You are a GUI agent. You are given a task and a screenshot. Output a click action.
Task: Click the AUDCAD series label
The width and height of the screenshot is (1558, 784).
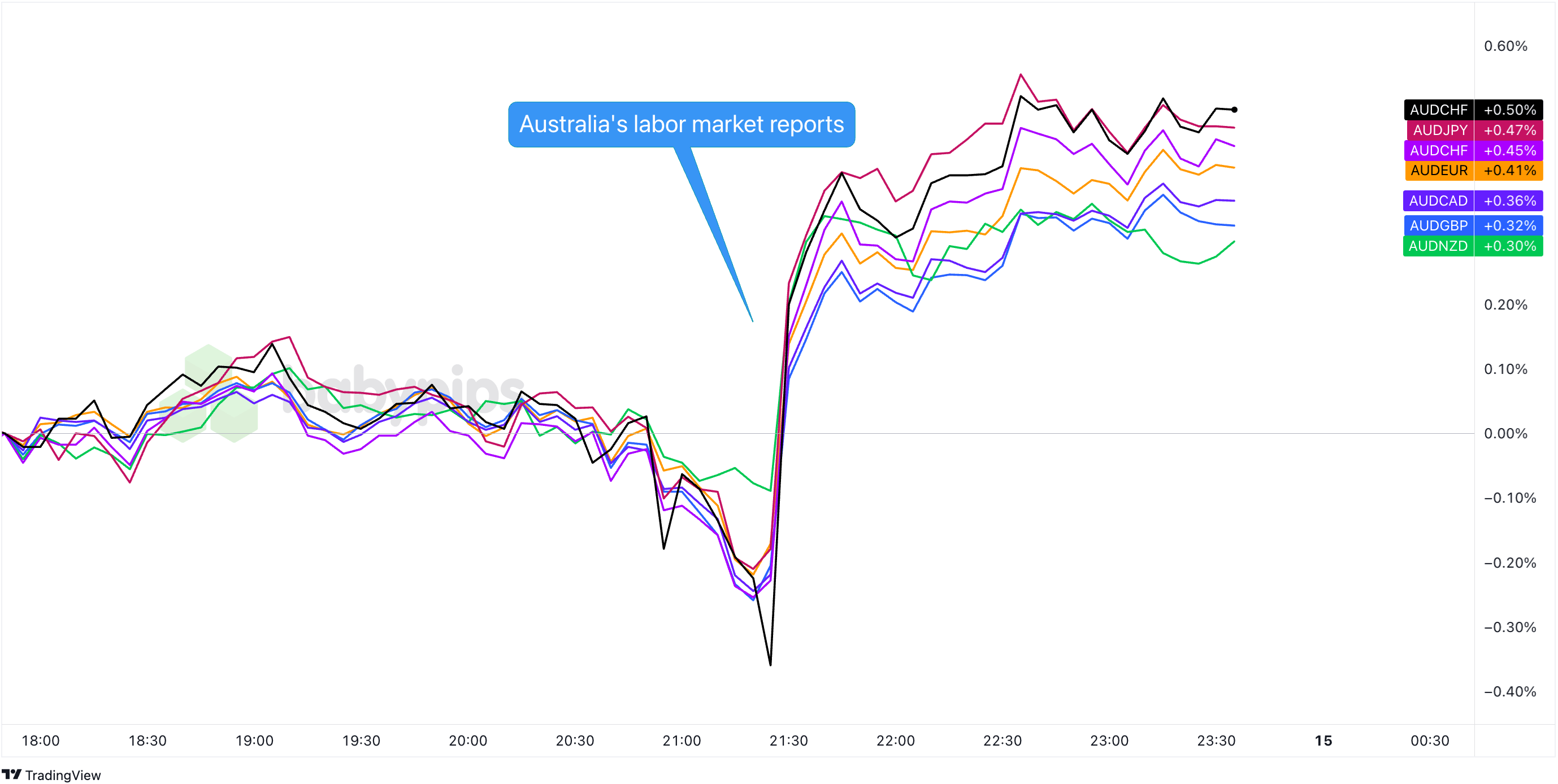click(x=1438, y=200)
